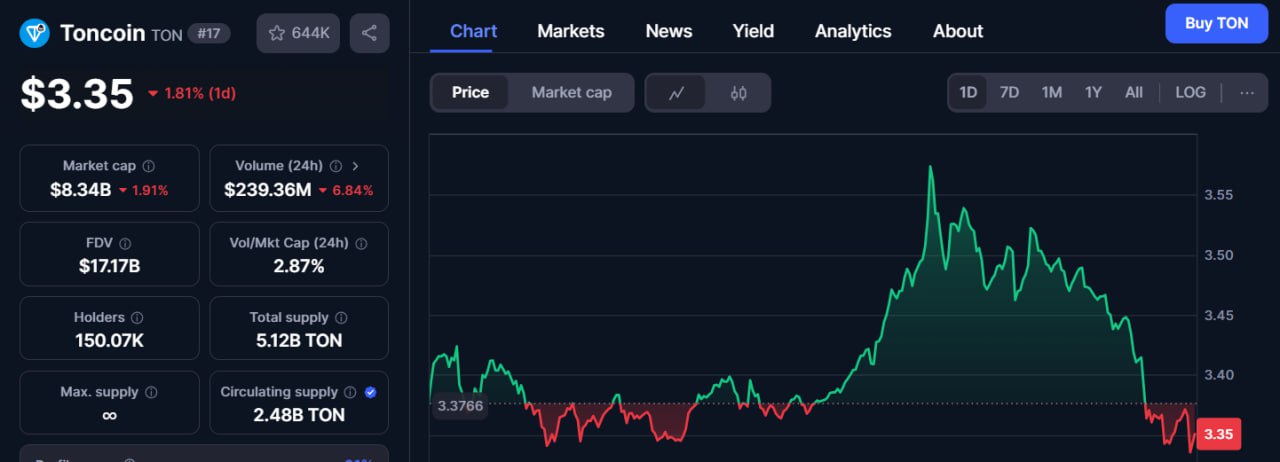The width and height of the screenshot is (1280, 462).
Task: Set chart range to 1M
Action: [1051, 92]
